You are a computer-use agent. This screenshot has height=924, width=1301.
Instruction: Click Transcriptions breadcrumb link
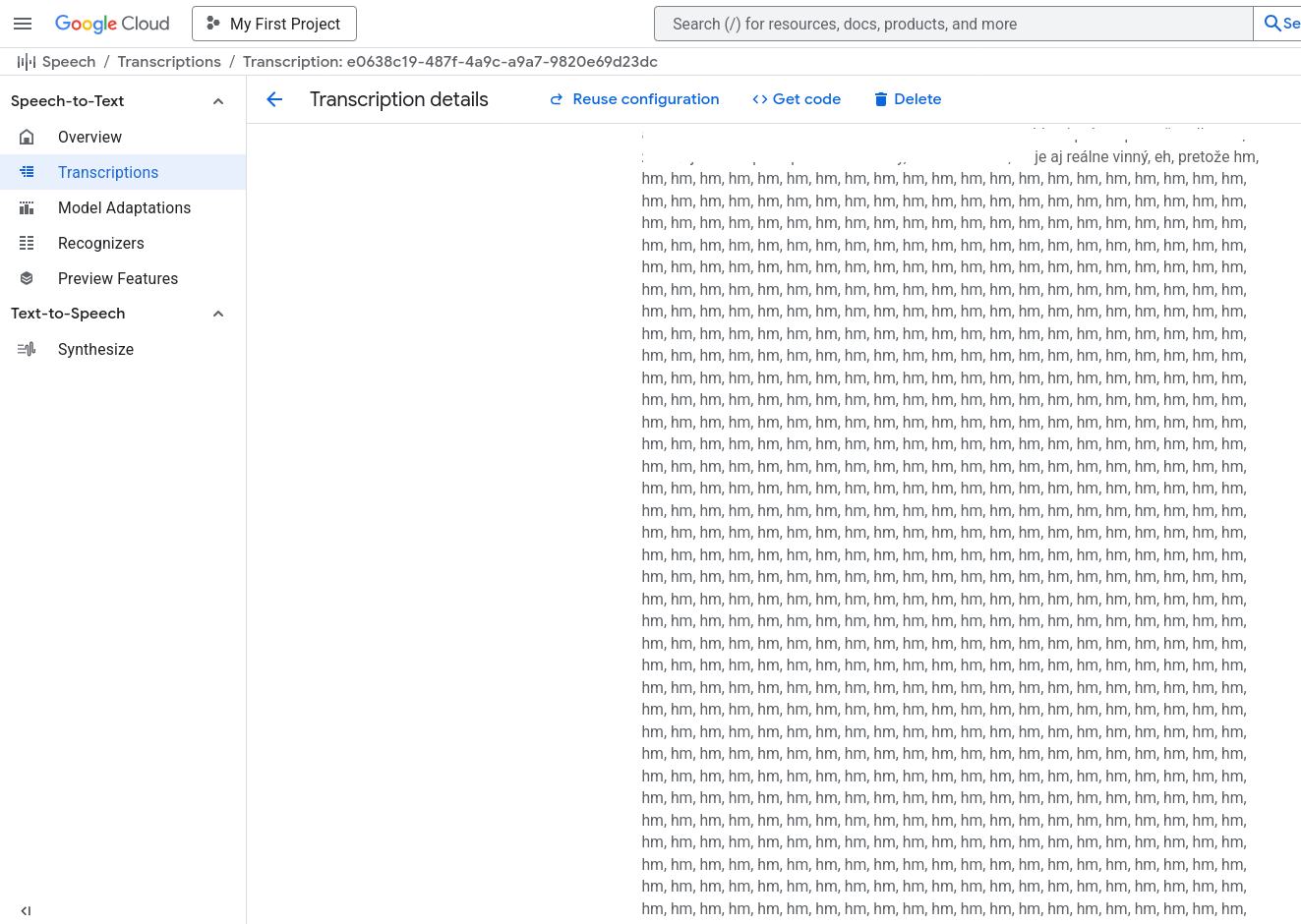point(169,62)
